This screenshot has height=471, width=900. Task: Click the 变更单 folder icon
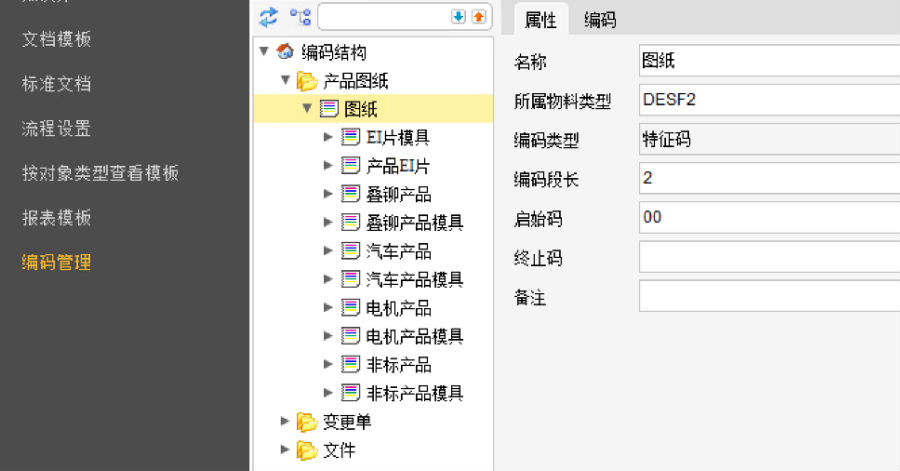point(307,422)
